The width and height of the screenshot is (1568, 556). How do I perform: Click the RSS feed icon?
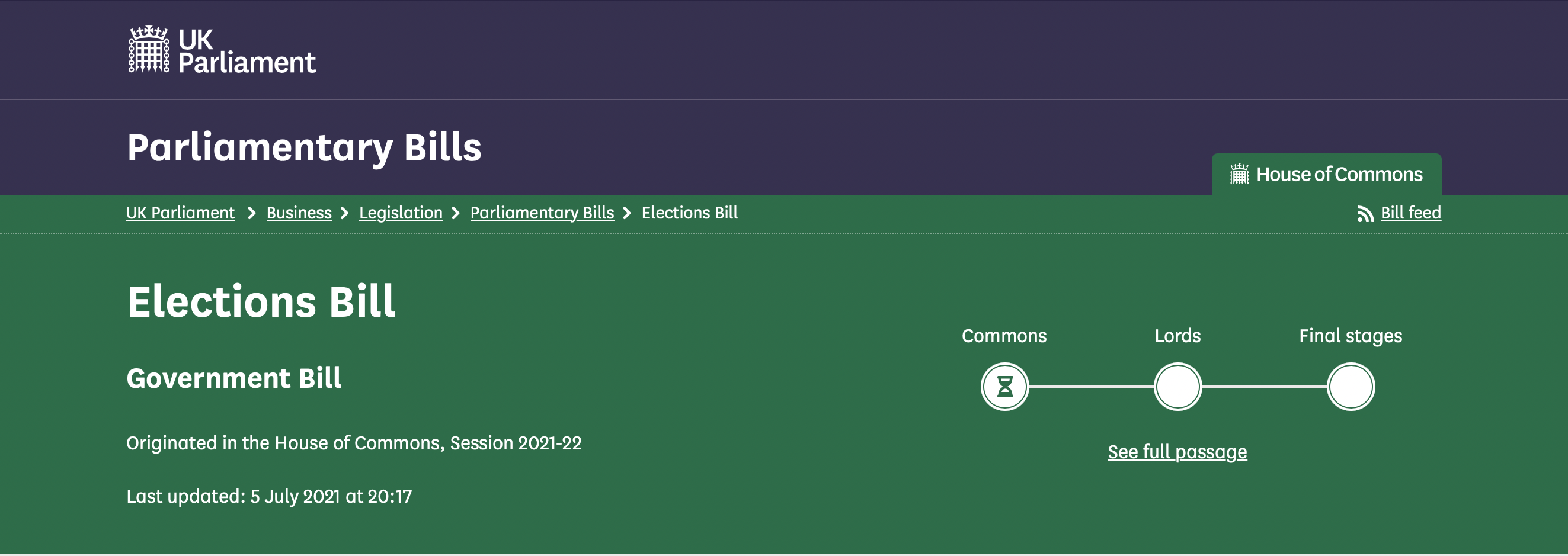1365,214
